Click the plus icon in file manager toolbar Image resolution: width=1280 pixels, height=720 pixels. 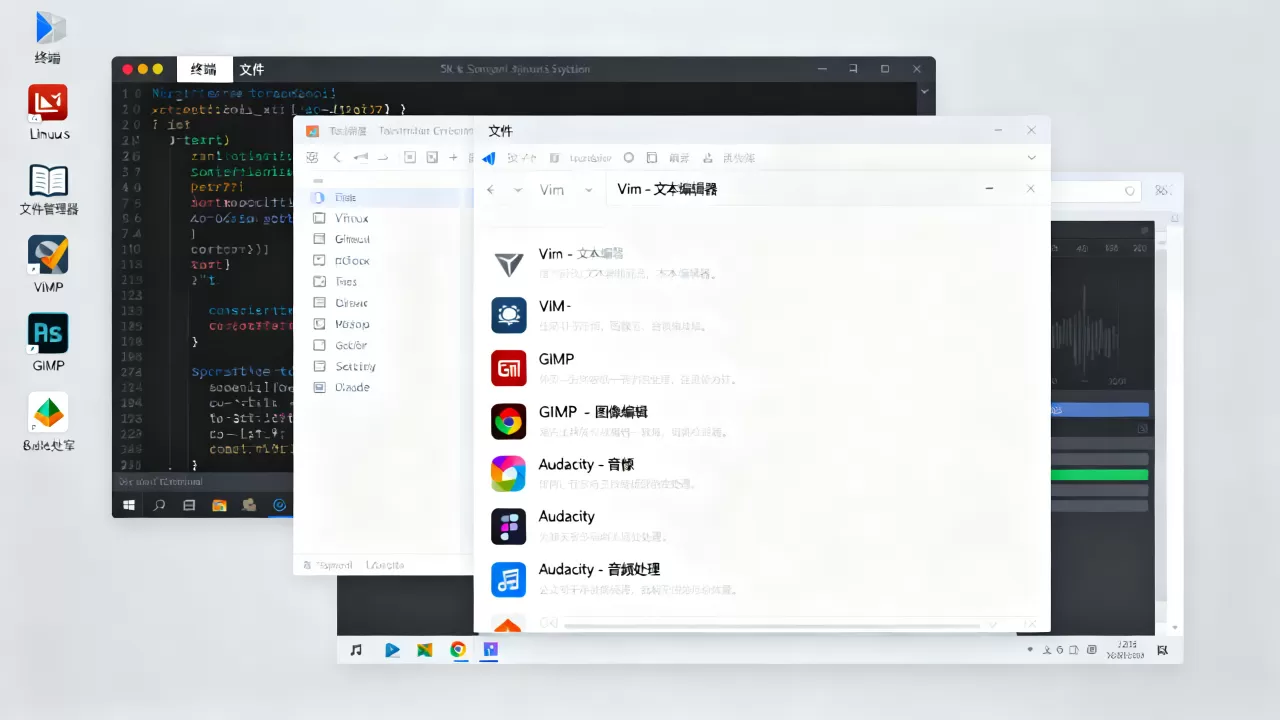click(x=454, y=158)
